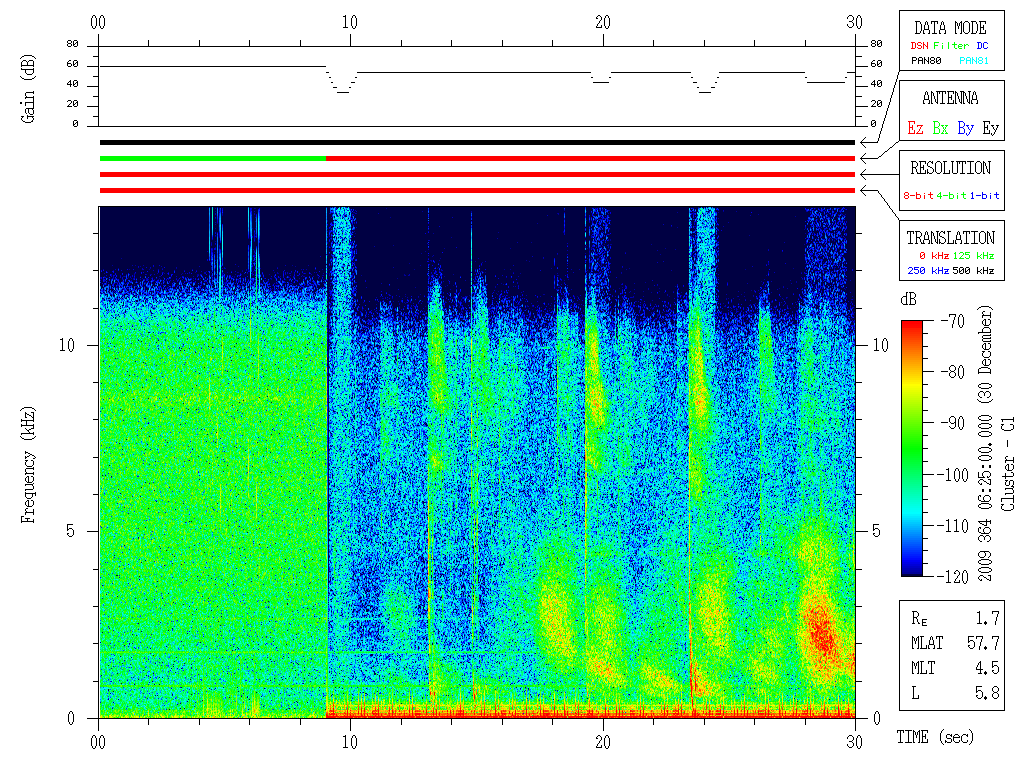Click the 125 kHz translation label
Viewport: 1024px width, 768px height.
tap(973, 255)
